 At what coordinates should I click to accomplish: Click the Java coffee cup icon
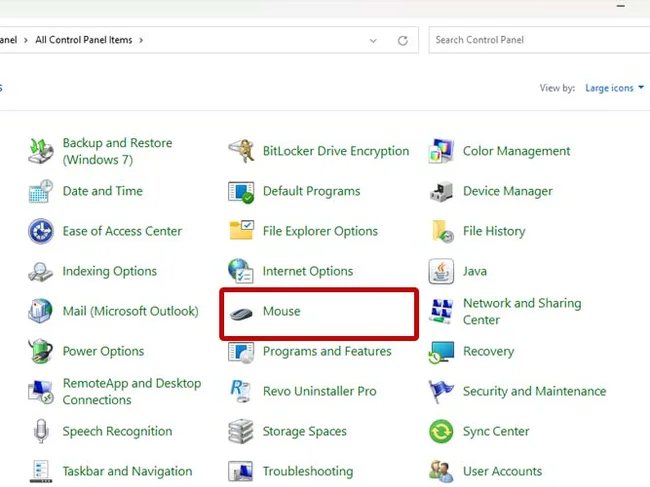pyautogui.click(x=441, y=271)
